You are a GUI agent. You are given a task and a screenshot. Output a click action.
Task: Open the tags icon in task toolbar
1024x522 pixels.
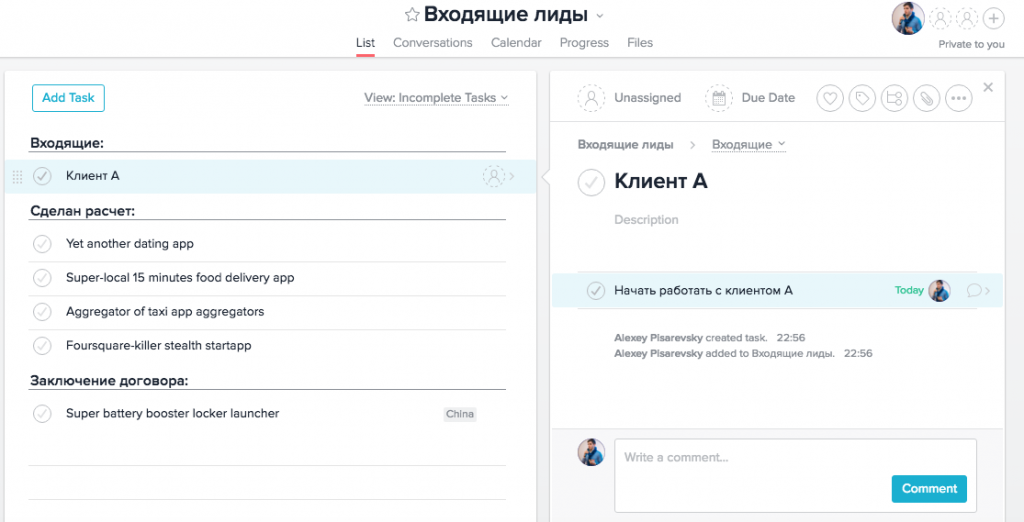(861, 98)
